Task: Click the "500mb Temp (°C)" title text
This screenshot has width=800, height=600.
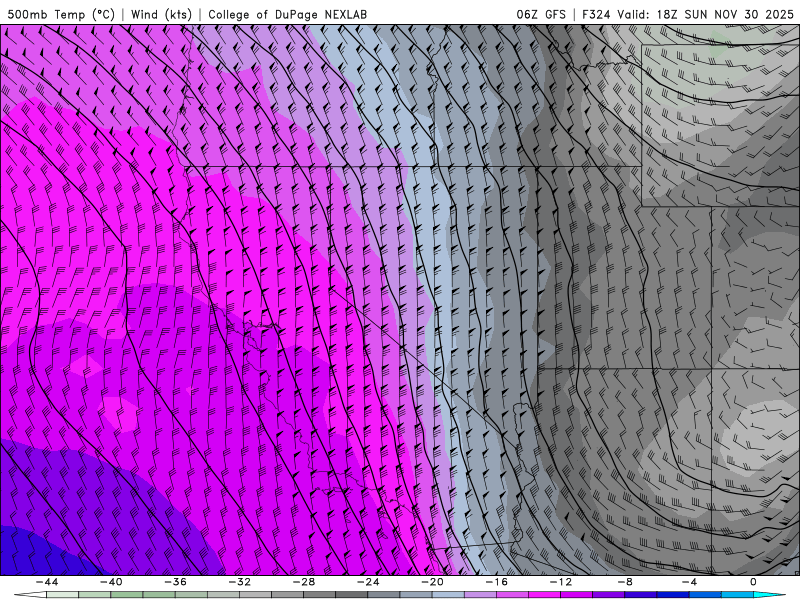Action: (61, 14)
